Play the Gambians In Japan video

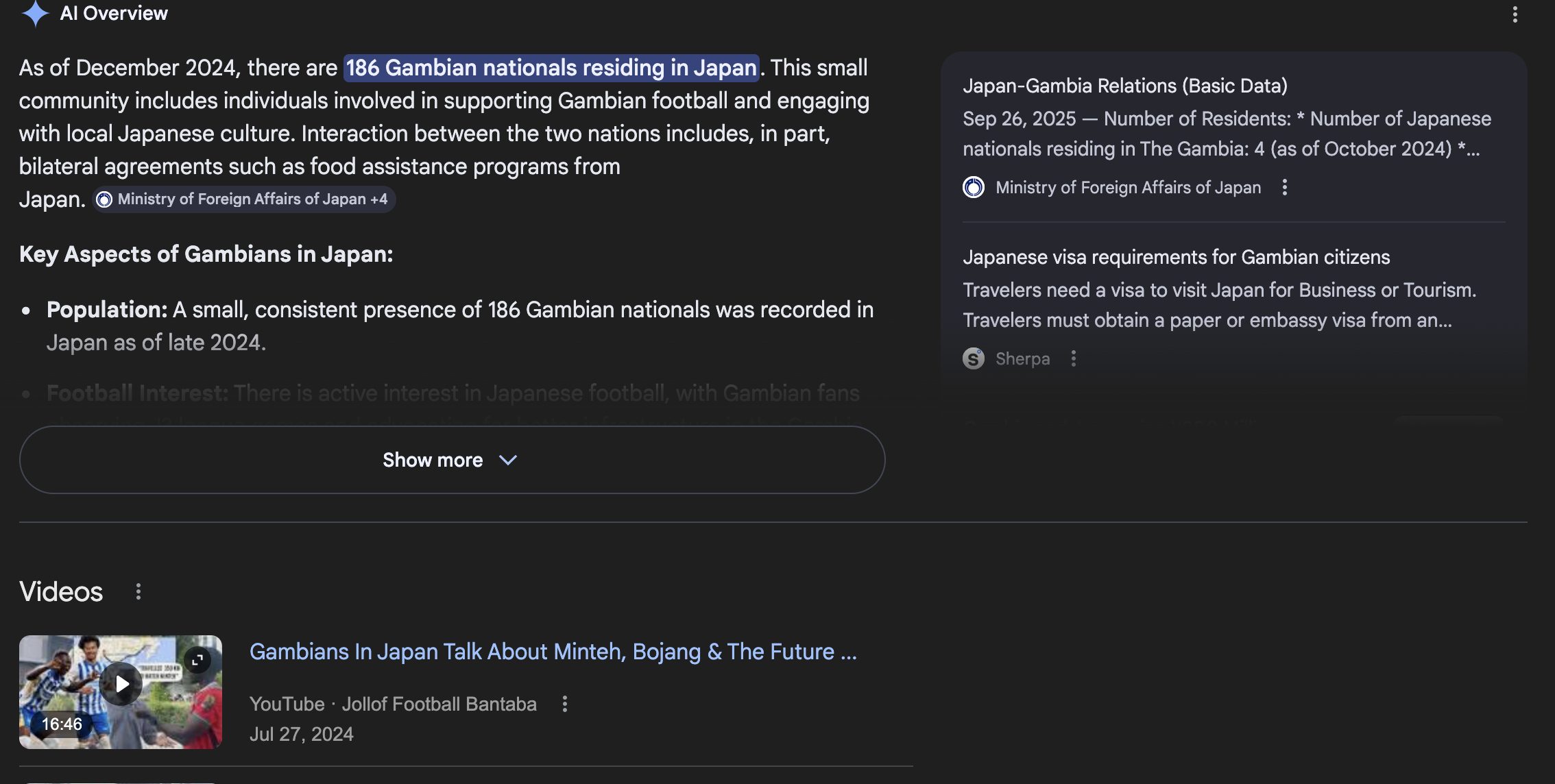tap(121, 684)
